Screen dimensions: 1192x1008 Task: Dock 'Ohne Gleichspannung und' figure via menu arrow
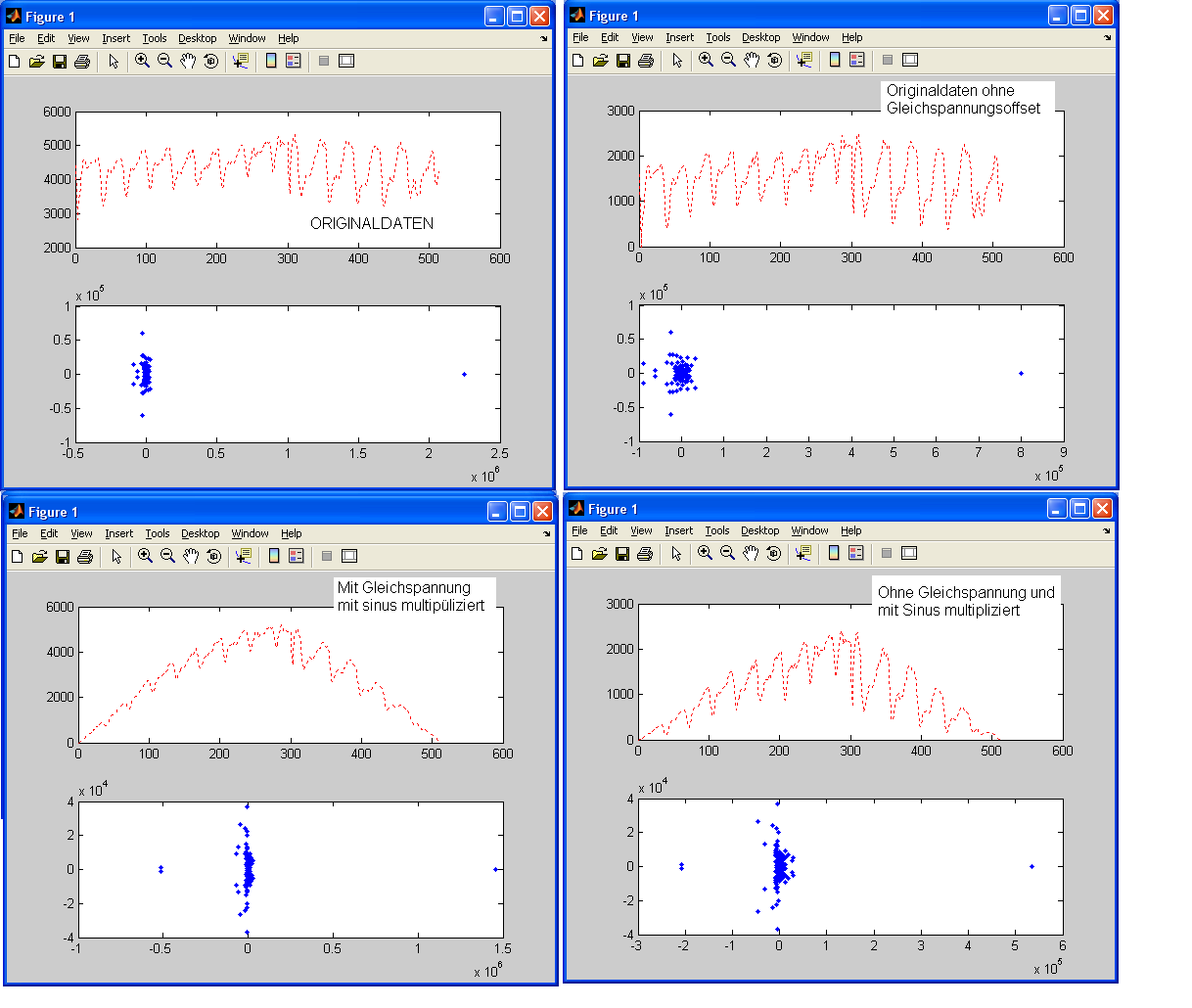[x=1107, y=531]
